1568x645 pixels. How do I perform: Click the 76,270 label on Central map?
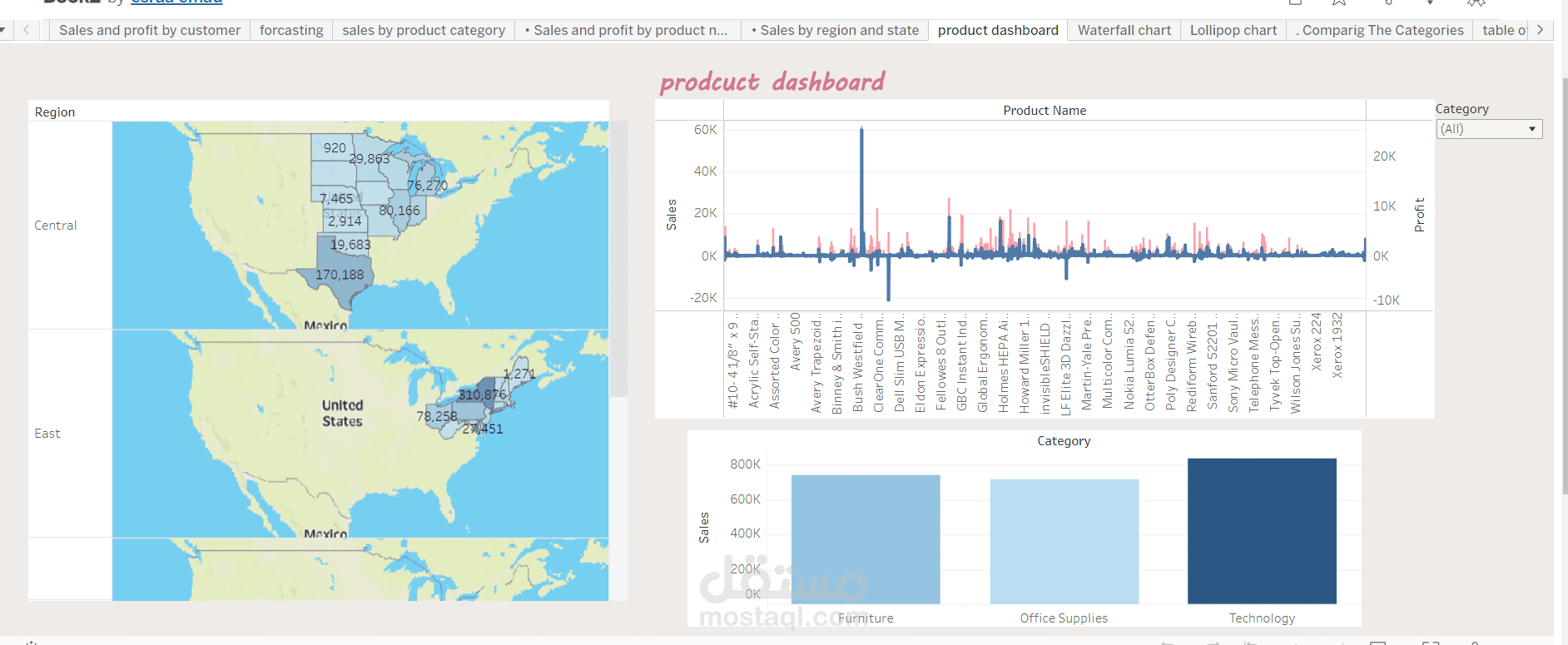click(427, 186)
